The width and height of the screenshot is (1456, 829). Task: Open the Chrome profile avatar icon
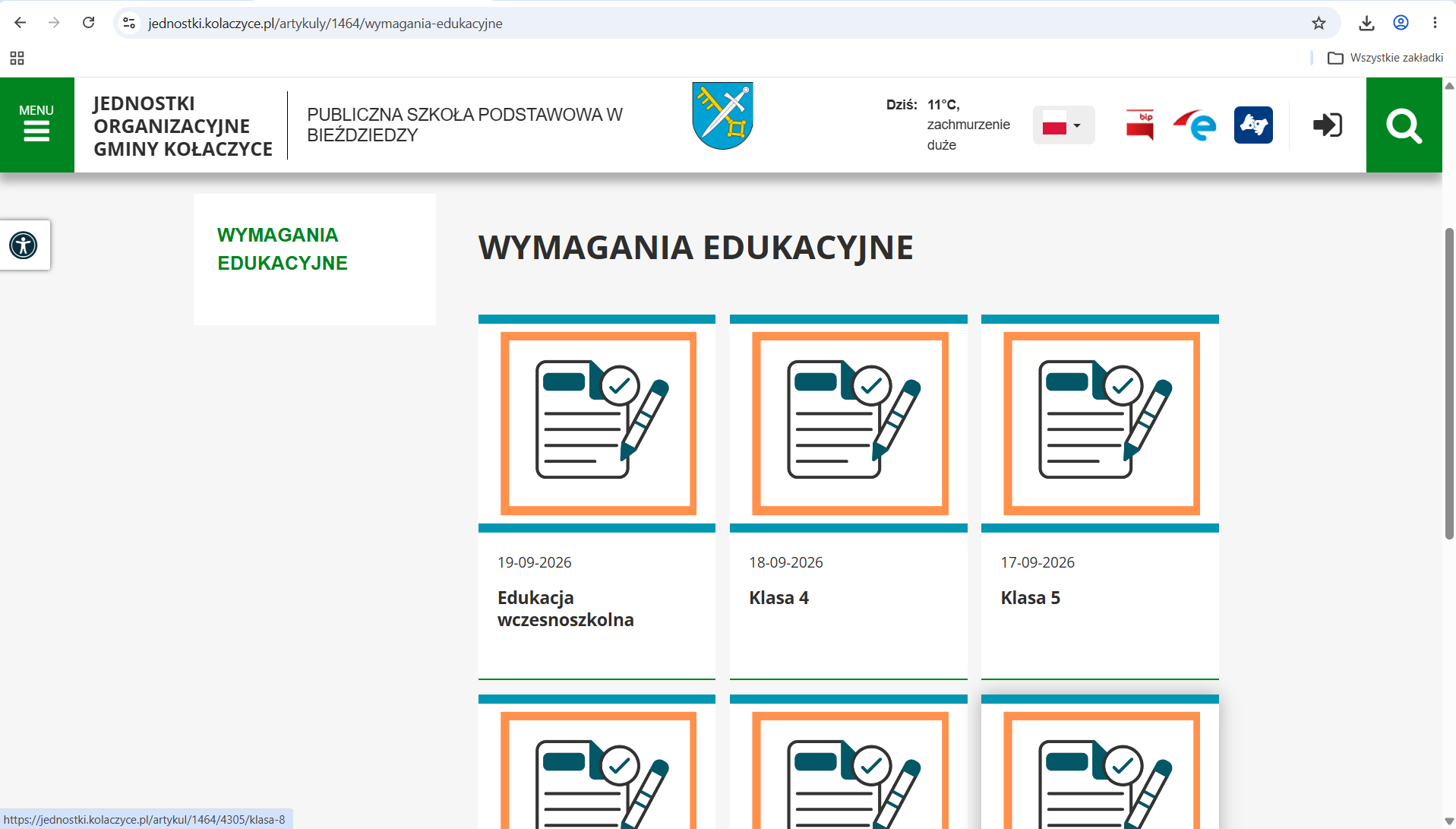1401,23
